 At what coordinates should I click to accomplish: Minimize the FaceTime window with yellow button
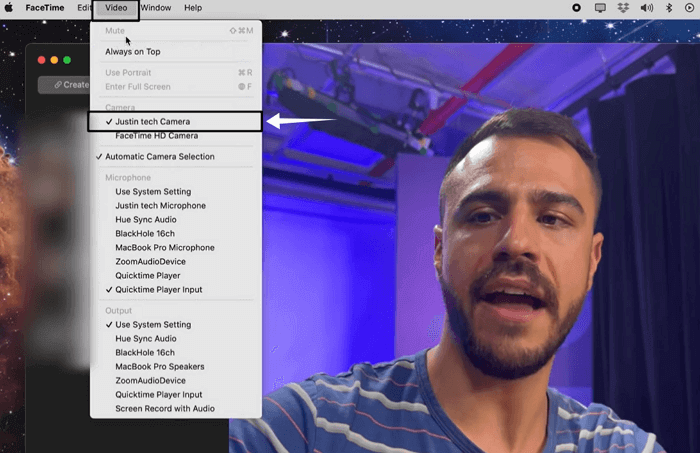pos(54,60)
